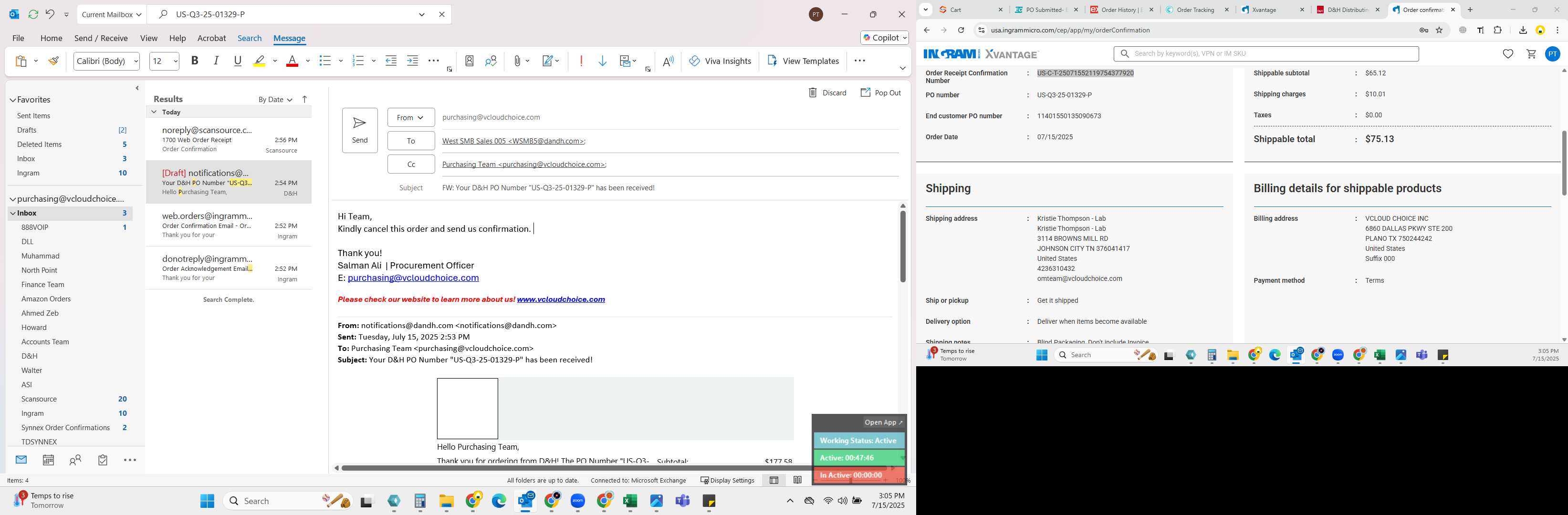Click the Attach File paperclip icon
Screen dimensions: 1568x515
click(517, 61)
